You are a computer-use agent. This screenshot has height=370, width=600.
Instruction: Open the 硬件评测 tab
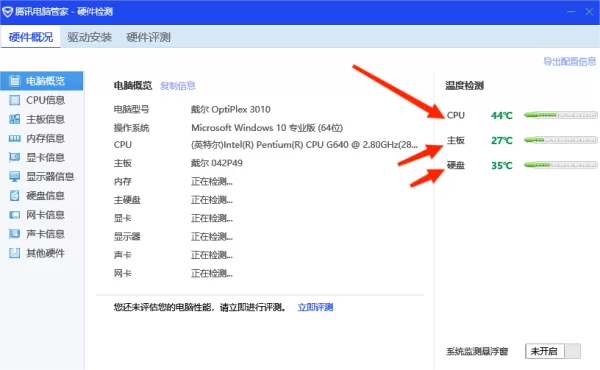click(x=148, y=37)
